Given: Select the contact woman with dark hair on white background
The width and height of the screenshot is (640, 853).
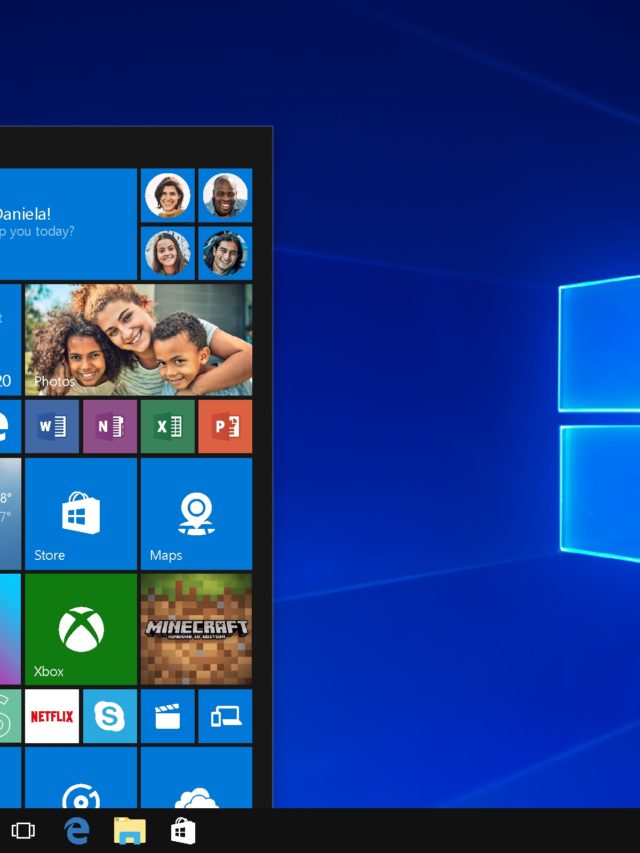Looking at the screenshot, I should (168, 195).
